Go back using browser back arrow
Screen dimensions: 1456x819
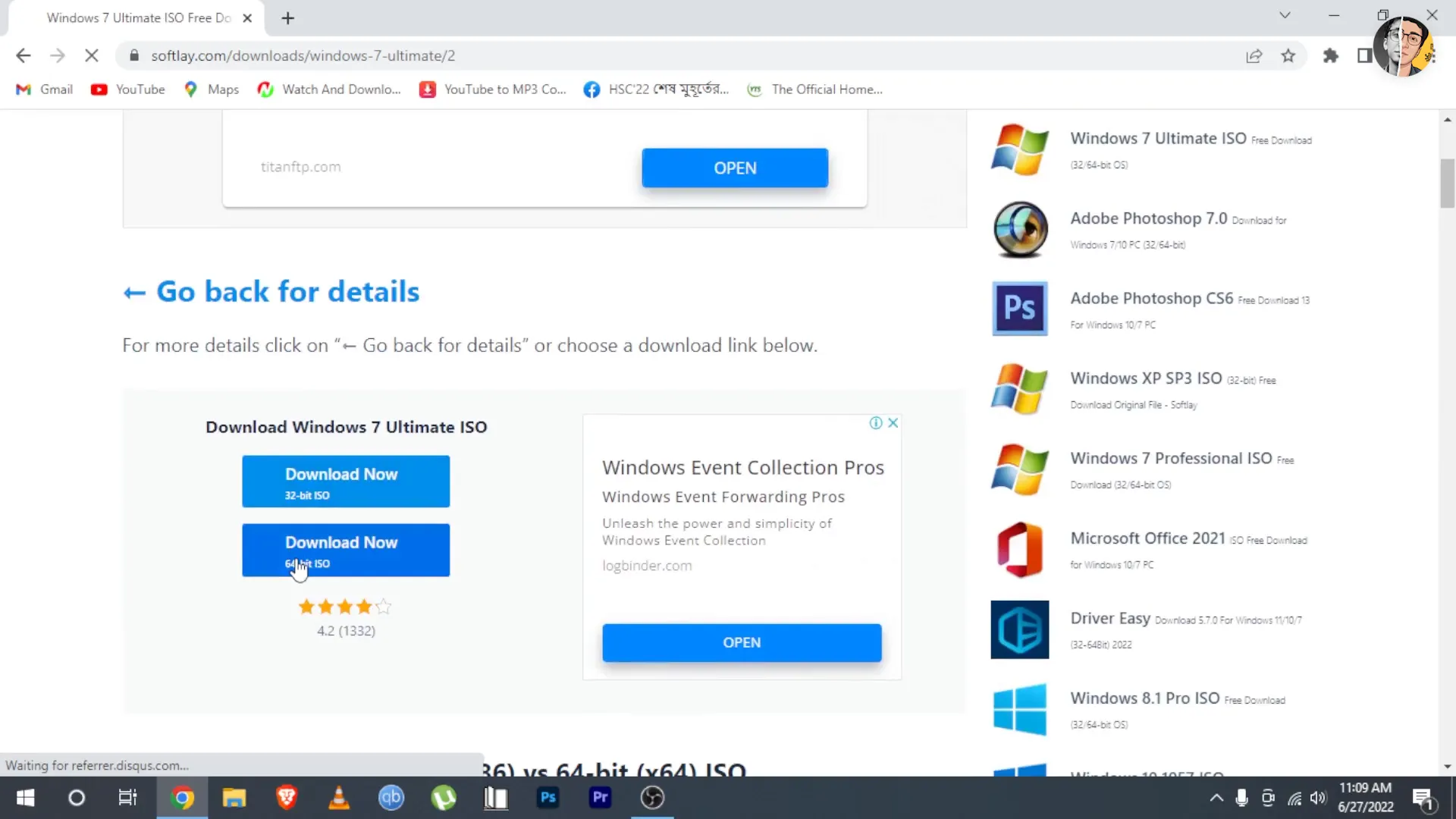click(24, 55)
